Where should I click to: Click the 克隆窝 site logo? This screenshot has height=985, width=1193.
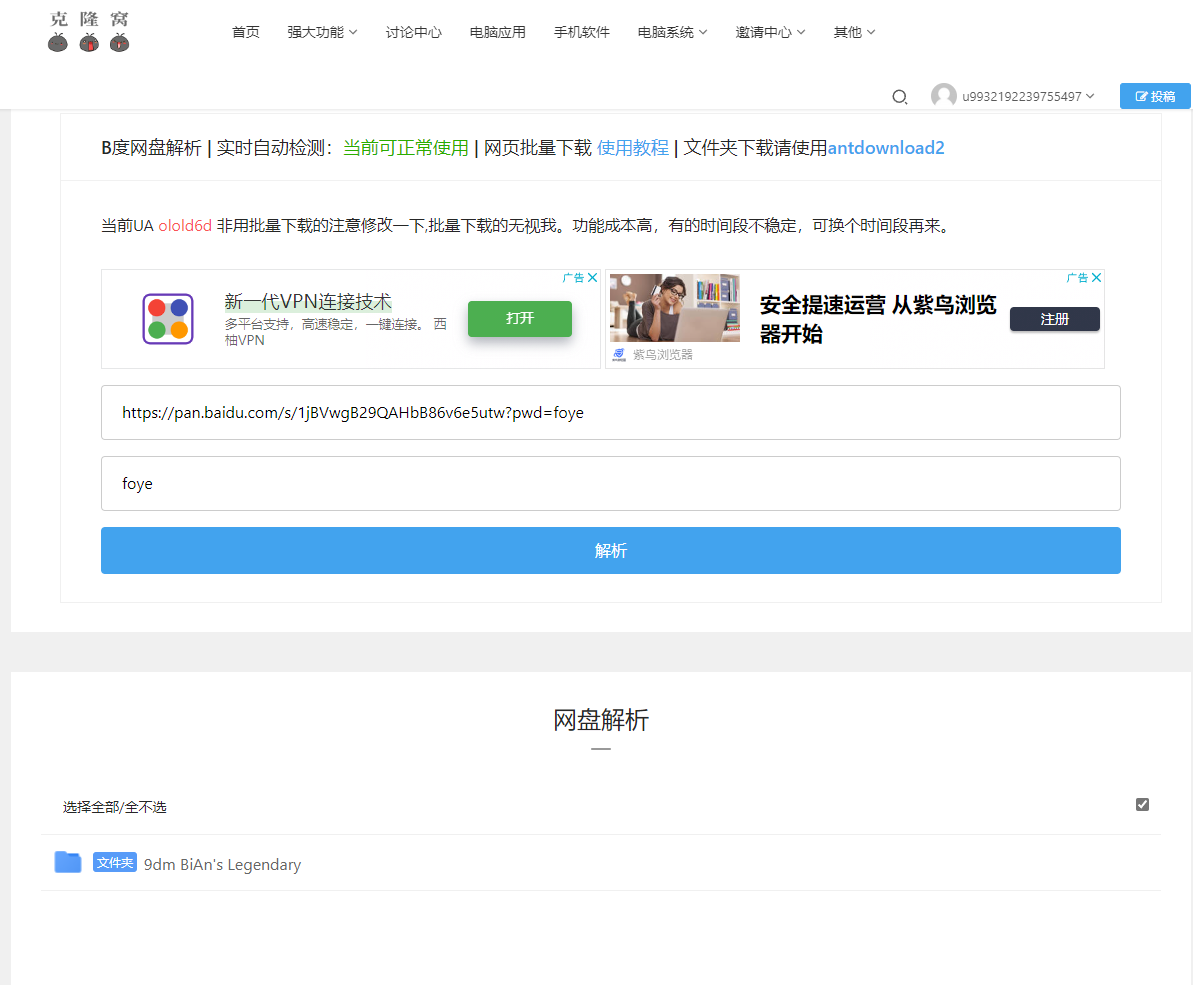tap(89, 32)
